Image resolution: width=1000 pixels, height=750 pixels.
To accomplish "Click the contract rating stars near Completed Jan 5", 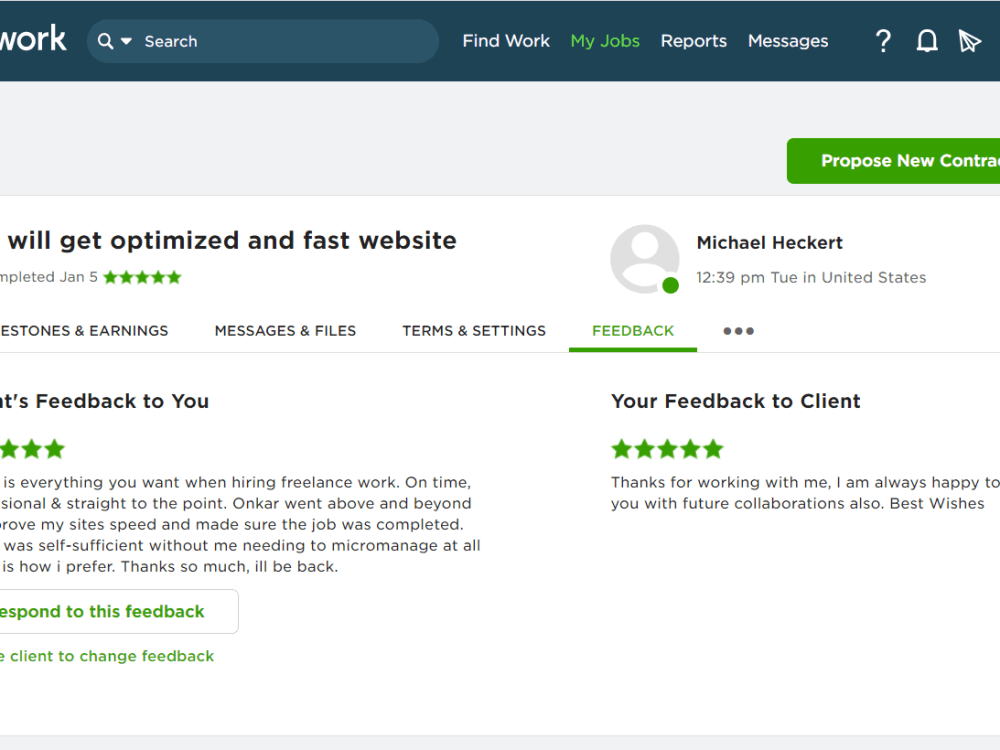I will (x=142, y=277).
